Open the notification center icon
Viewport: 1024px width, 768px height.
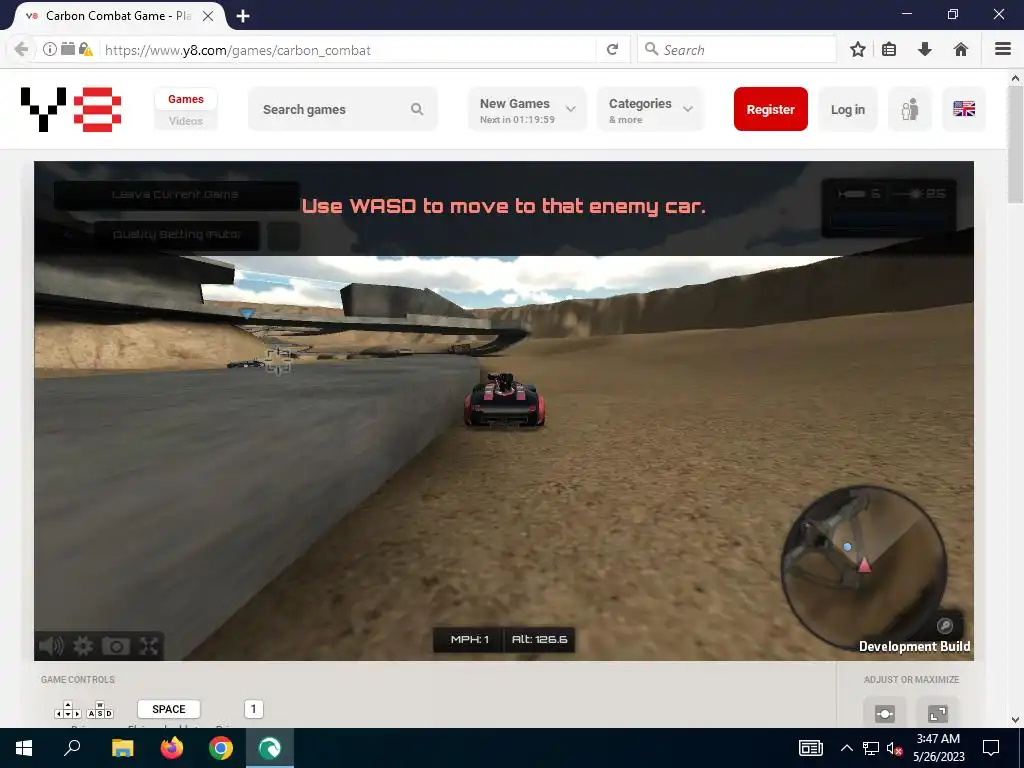point(991,748)
